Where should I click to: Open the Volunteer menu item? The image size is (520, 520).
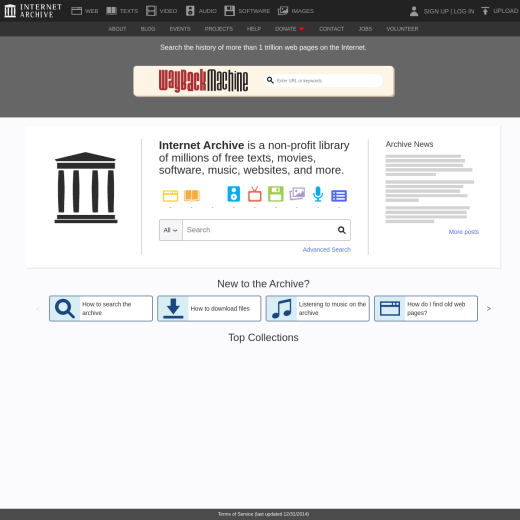(x=402, y=29)
